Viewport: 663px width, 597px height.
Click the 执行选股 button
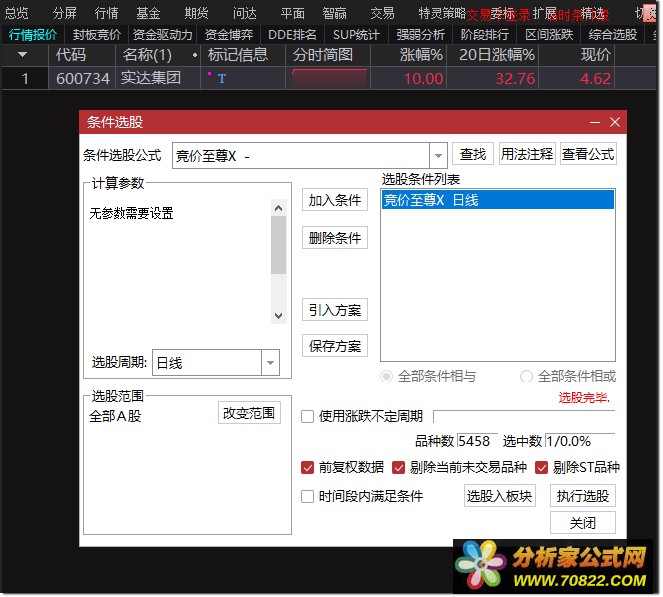(x=583, y=496)
